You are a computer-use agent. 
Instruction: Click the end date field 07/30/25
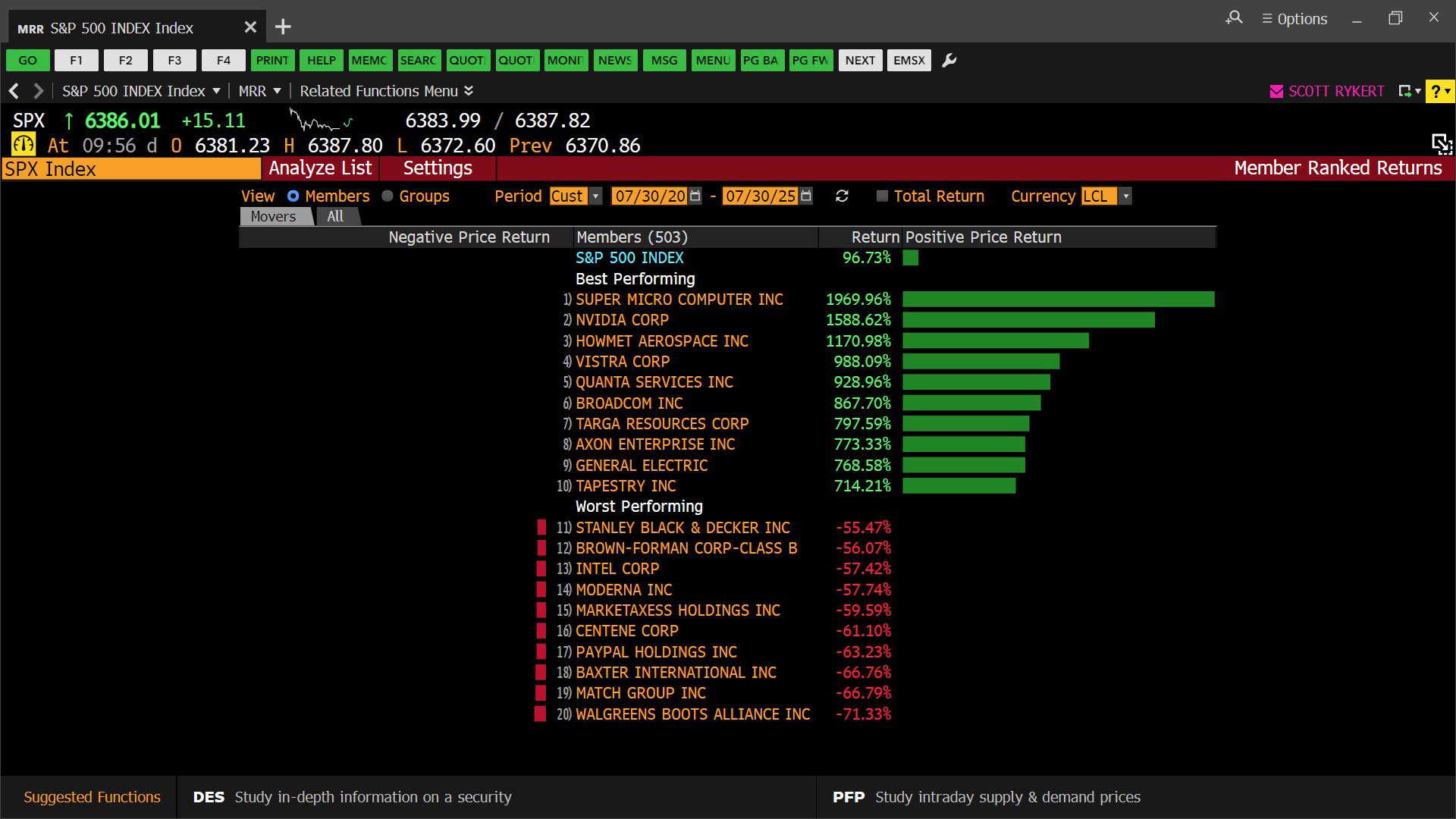760,196
